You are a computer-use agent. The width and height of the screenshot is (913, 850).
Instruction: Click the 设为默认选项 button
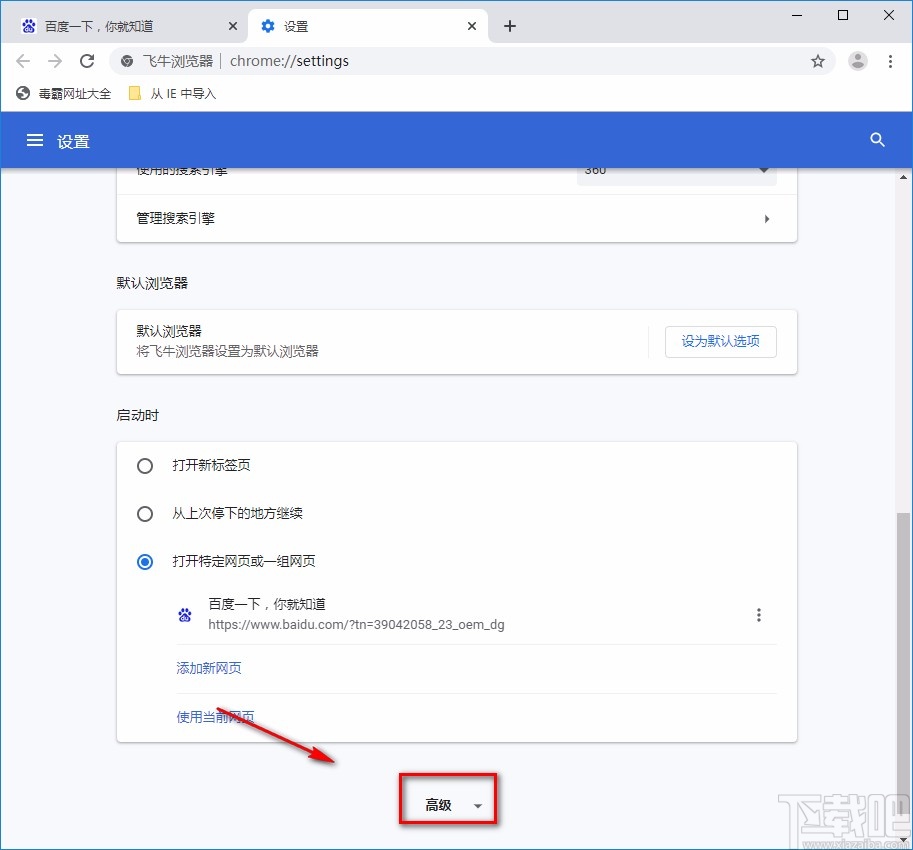pos(720,341)
